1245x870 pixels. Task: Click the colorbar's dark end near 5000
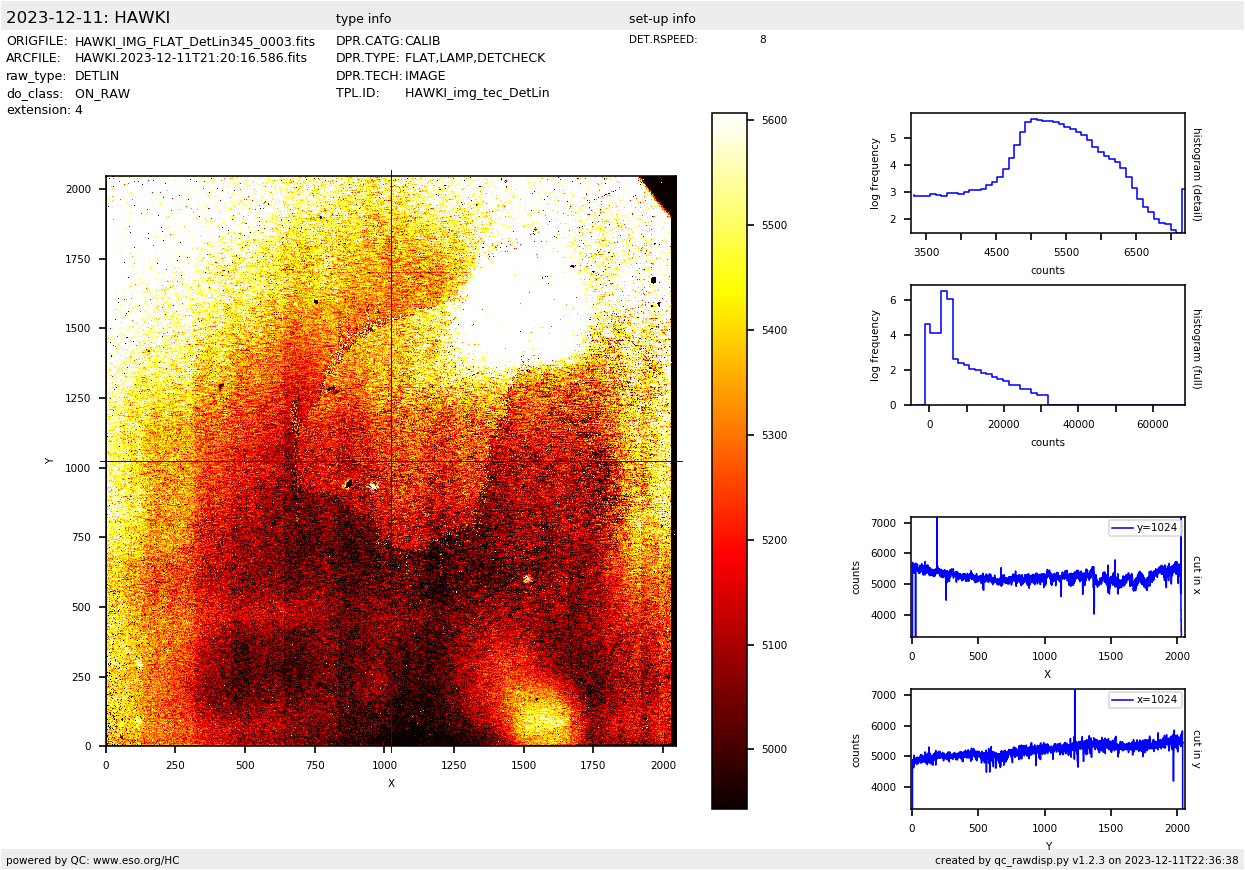pos(729,749)
